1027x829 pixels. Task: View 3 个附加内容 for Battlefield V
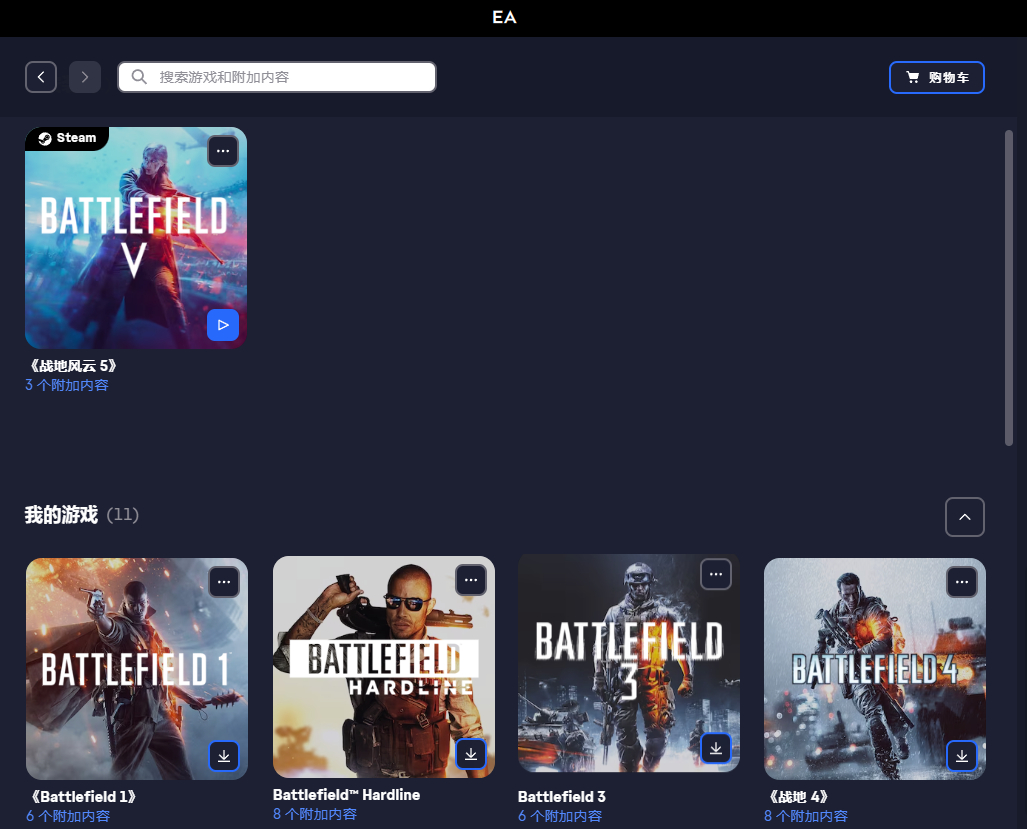67,385
